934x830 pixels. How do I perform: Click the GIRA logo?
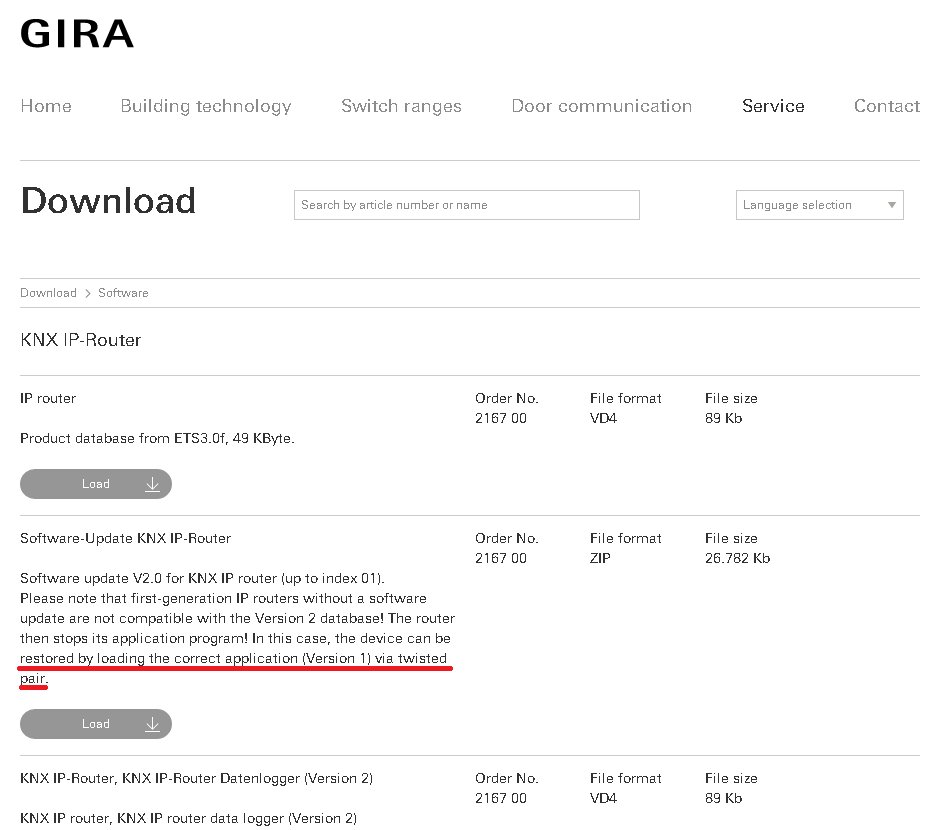coord(77,34)
